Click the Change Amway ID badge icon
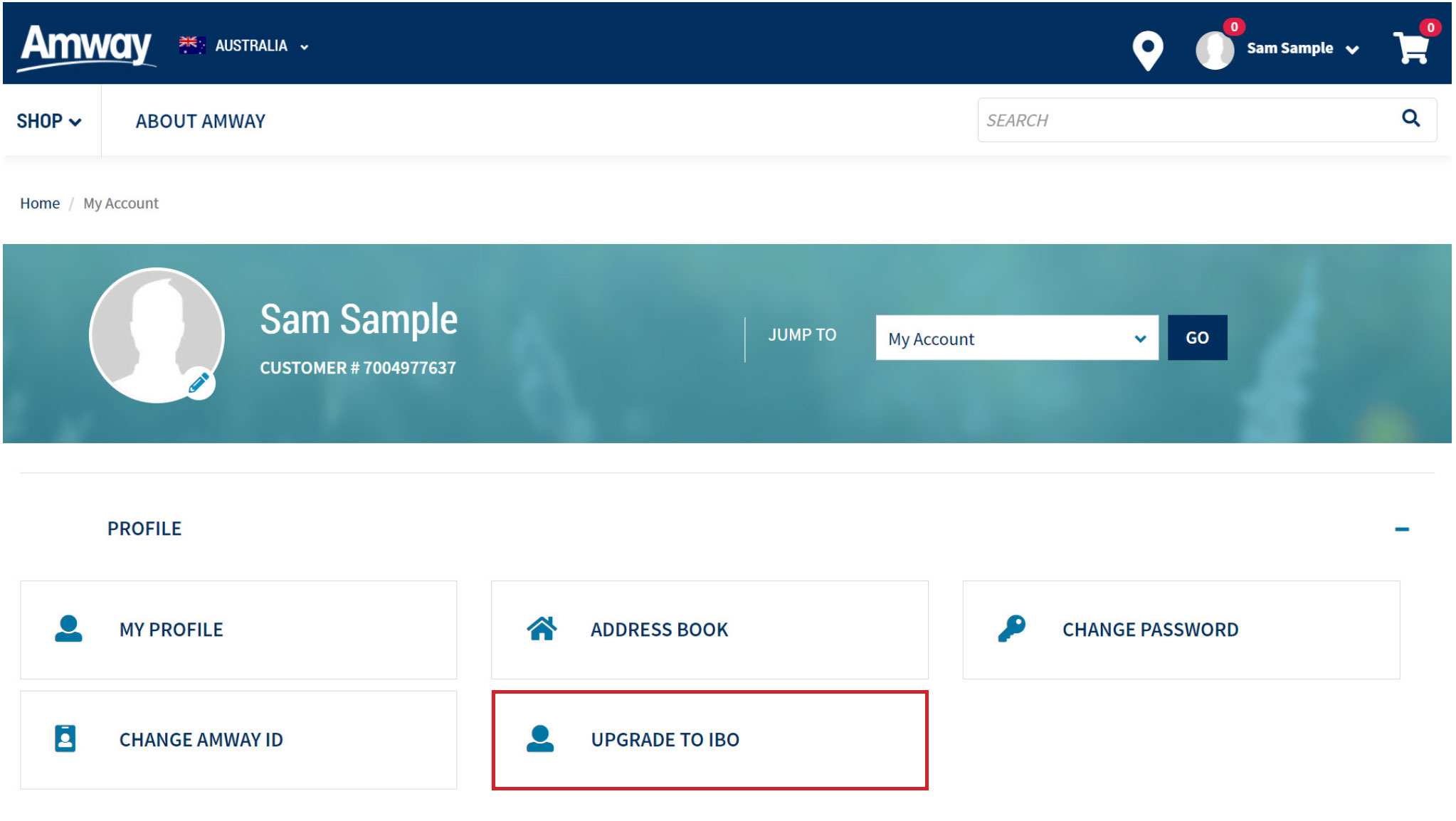Screen dimensions: 1456x821 coord(65,738)
